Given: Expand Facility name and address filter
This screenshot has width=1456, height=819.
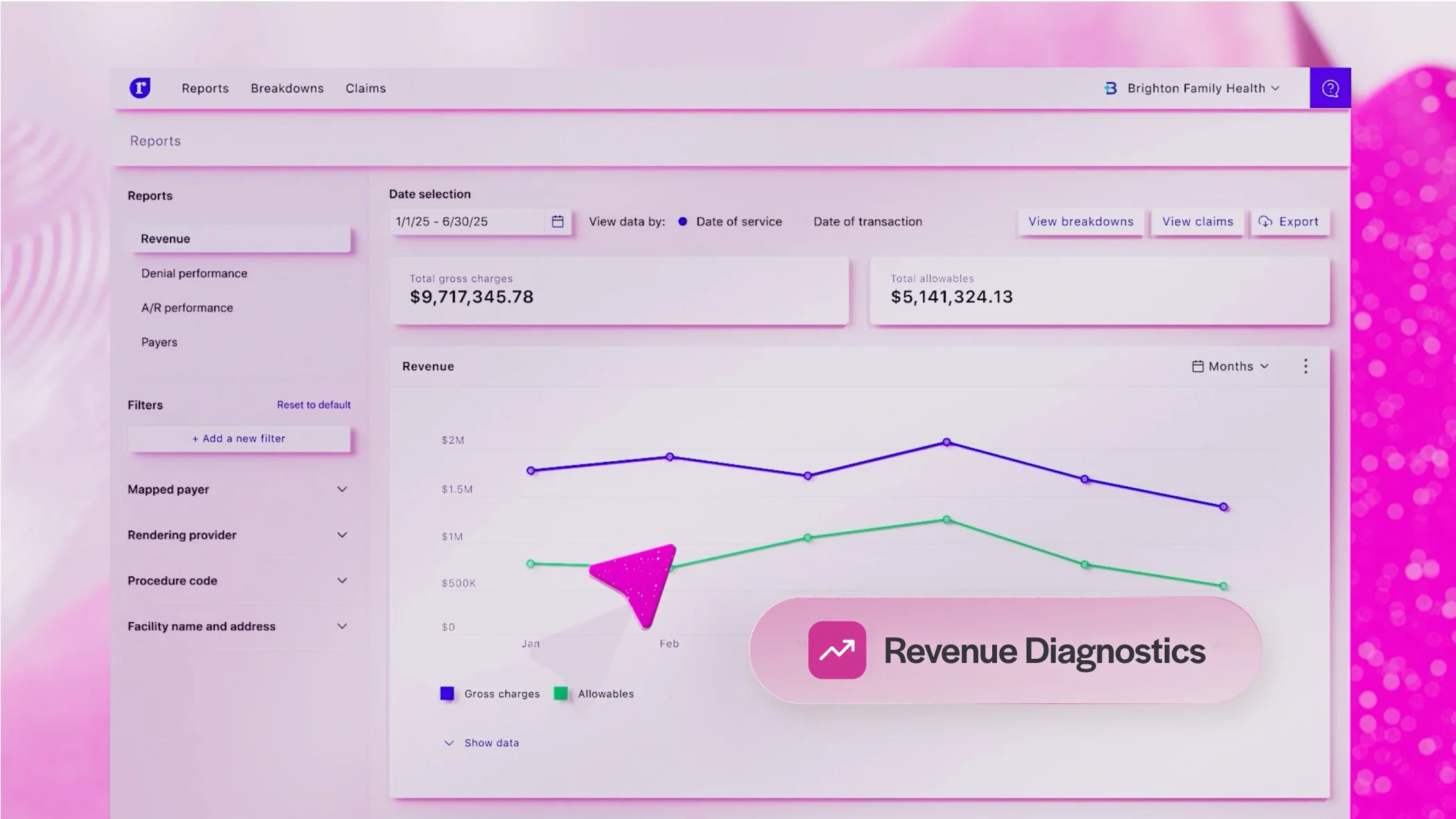Looking at the screenshot, I should tap(238, 626).
